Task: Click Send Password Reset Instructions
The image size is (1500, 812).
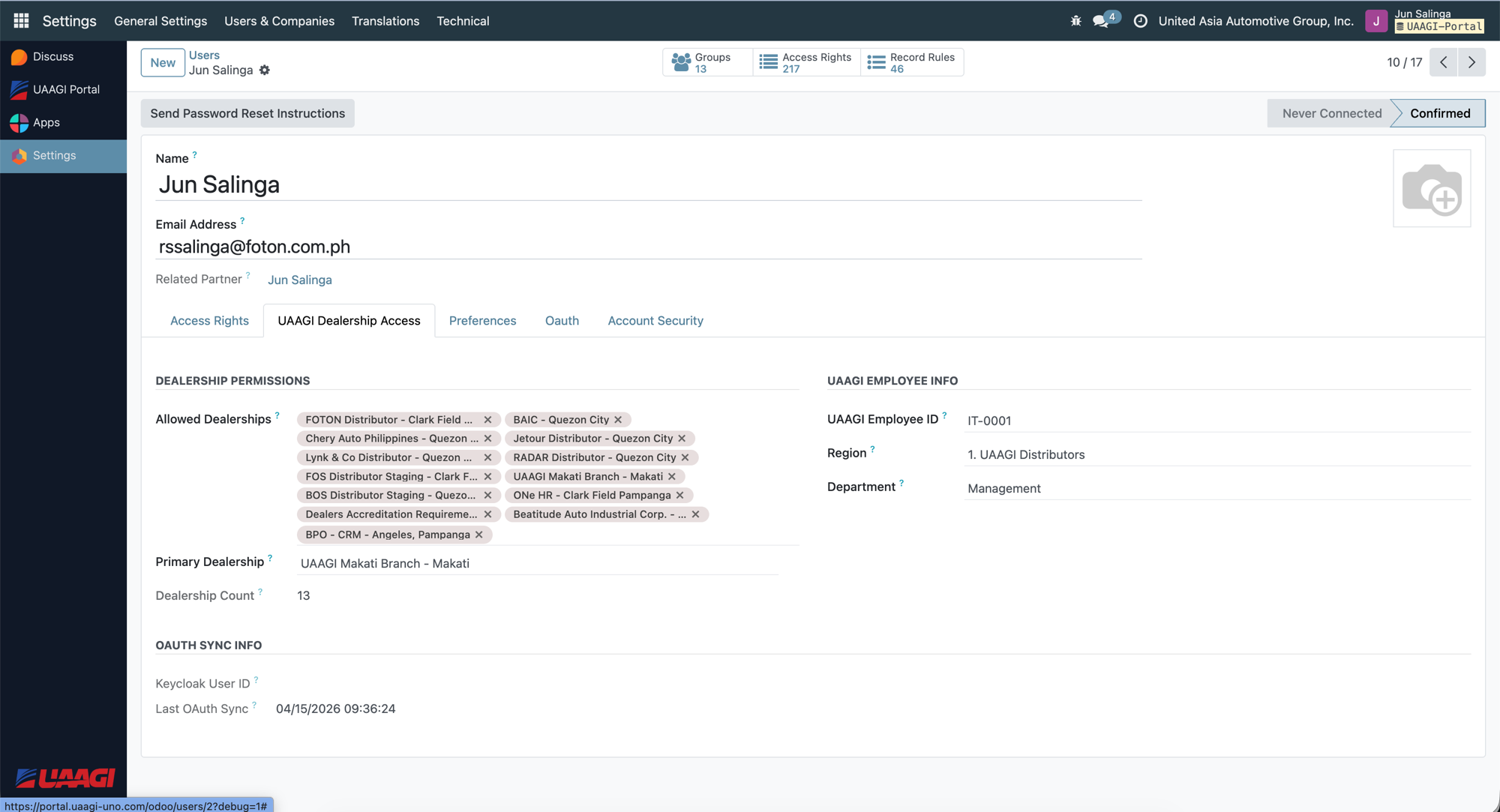Action: (247, 113)
